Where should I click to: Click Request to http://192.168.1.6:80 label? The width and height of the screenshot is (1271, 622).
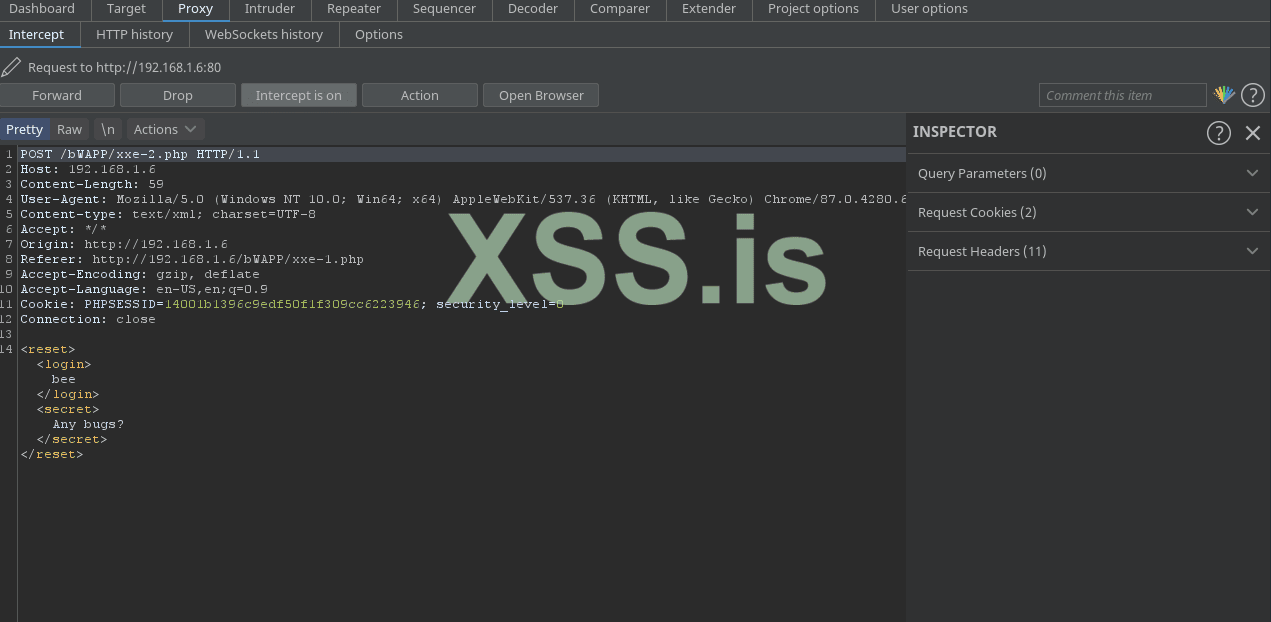(124, 67)
